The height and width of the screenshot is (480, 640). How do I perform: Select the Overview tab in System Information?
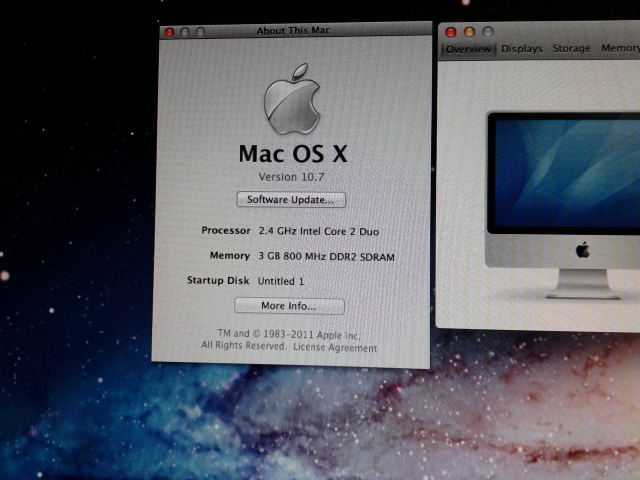coord(469,49)
